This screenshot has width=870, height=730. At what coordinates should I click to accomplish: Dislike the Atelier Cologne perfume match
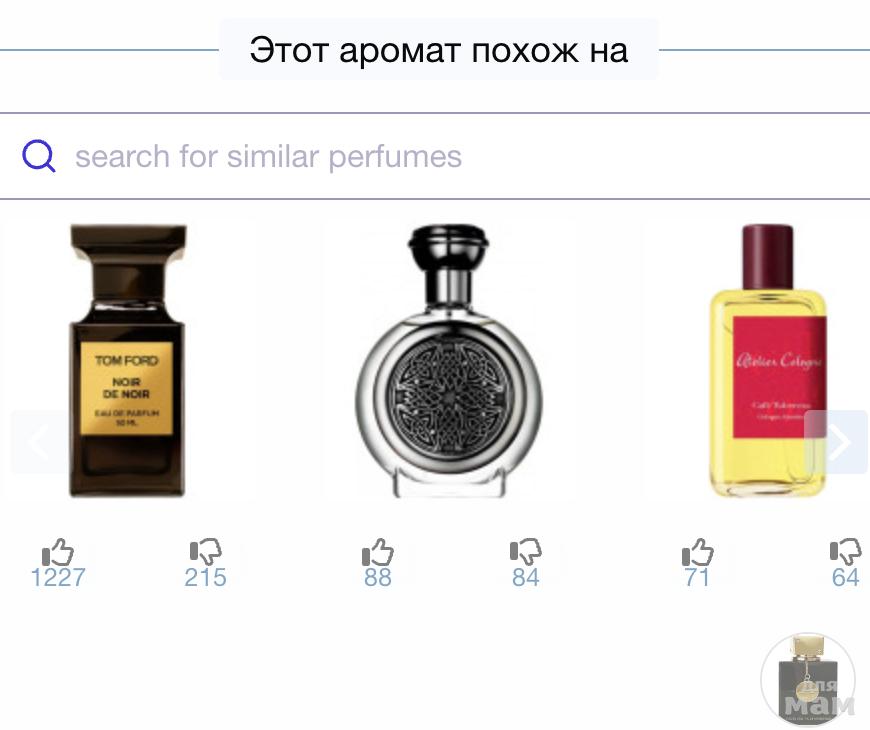tap(846, 552)
